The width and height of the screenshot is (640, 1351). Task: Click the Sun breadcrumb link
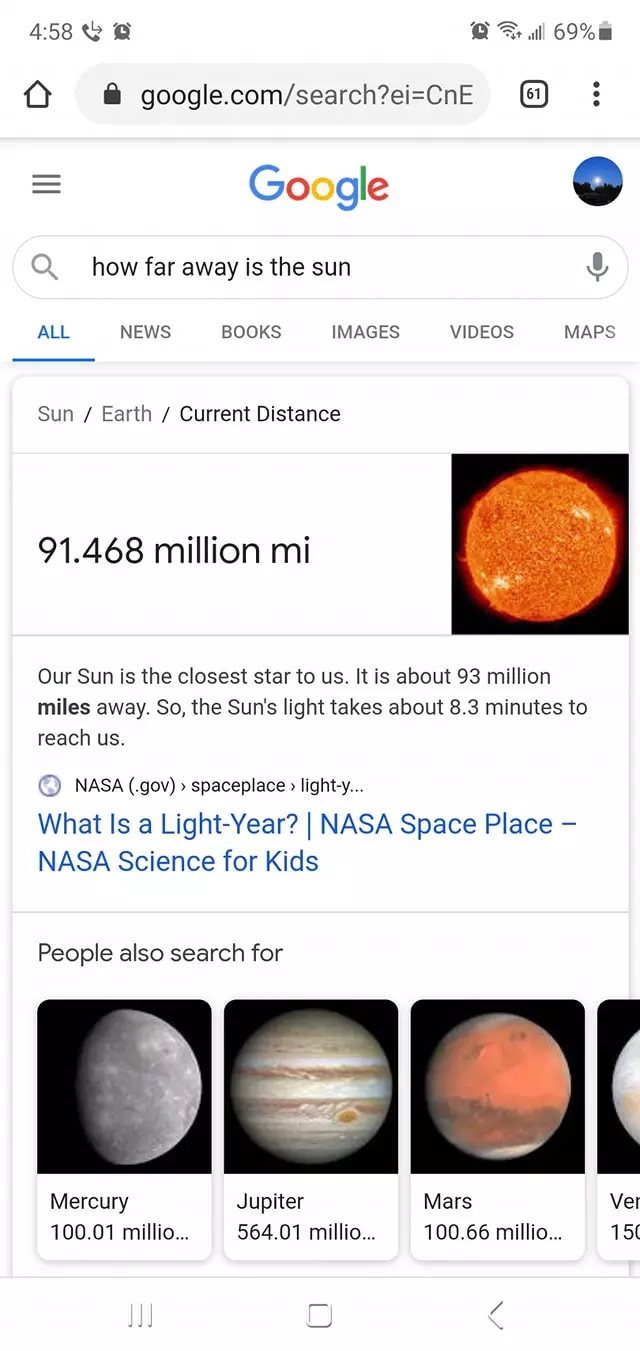55,414
